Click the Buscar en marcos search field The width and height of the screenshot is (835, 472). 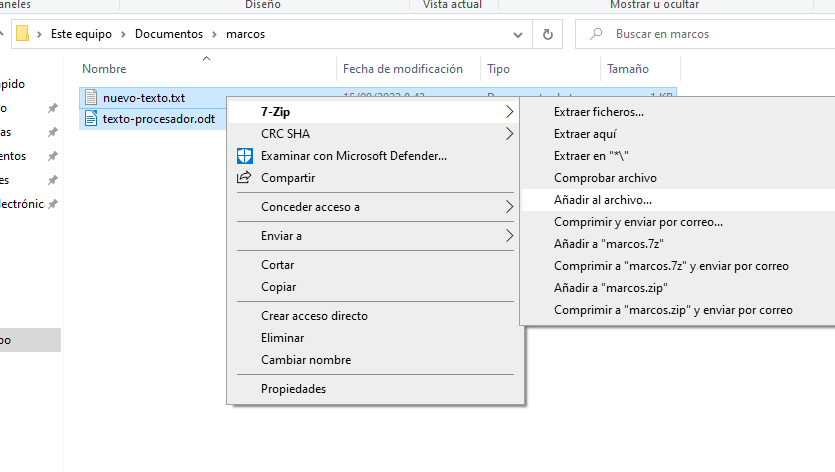pyautogui.click(x=706, y=34)
